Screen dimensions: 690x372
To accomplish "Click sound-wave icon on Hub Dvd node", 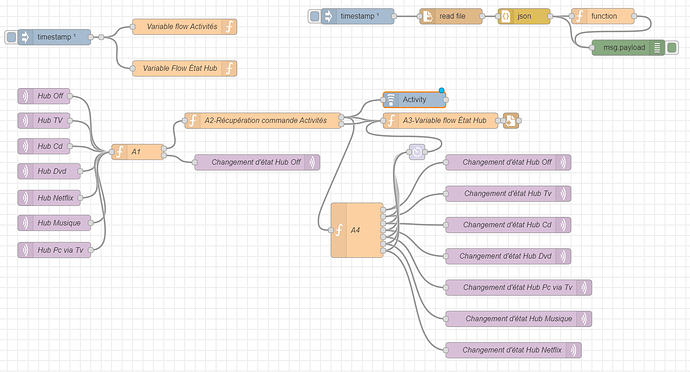I will 26,171.
